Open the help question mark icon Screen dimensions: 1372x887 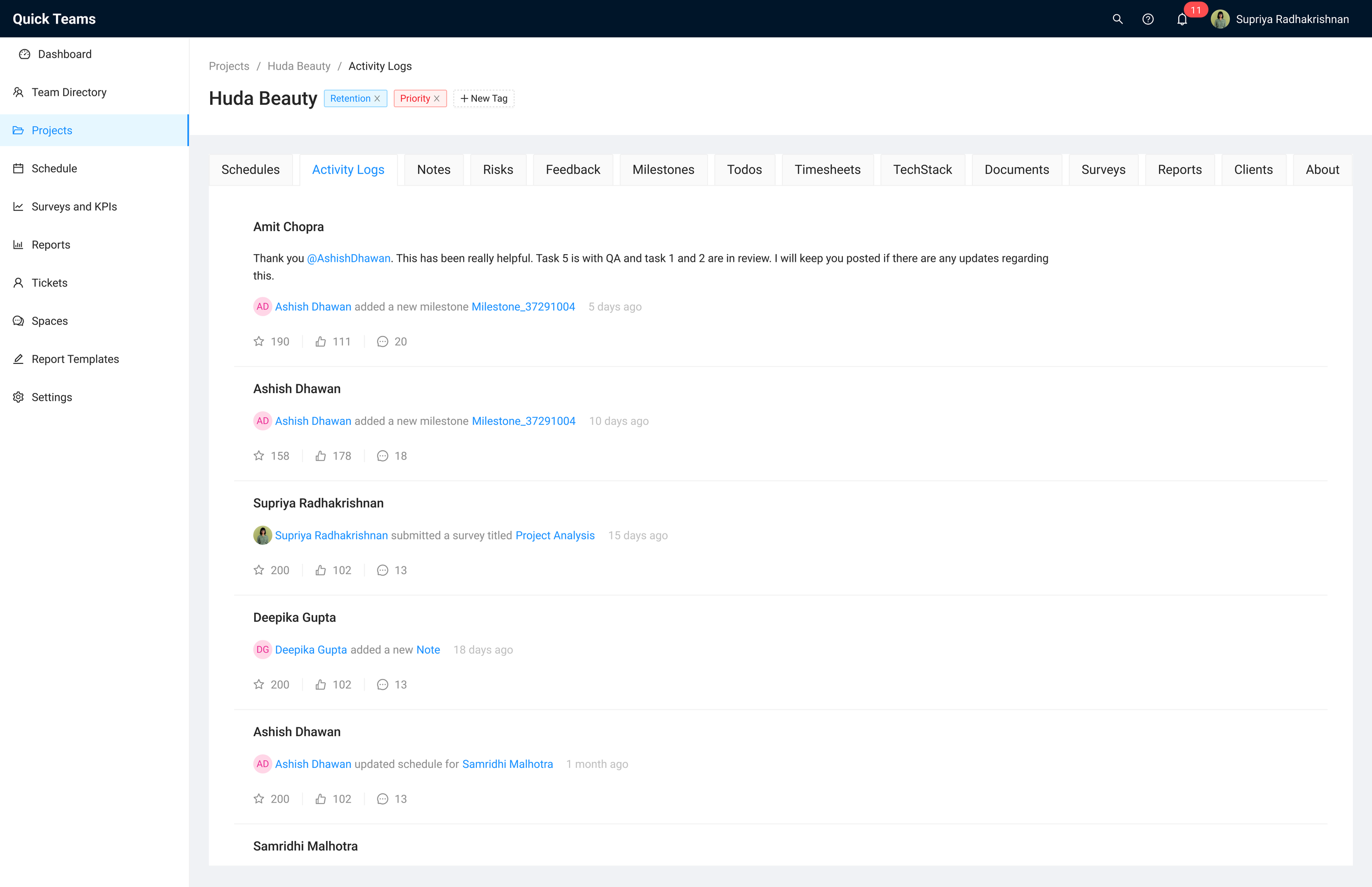pyautogui.click(x=1148, y=19)
